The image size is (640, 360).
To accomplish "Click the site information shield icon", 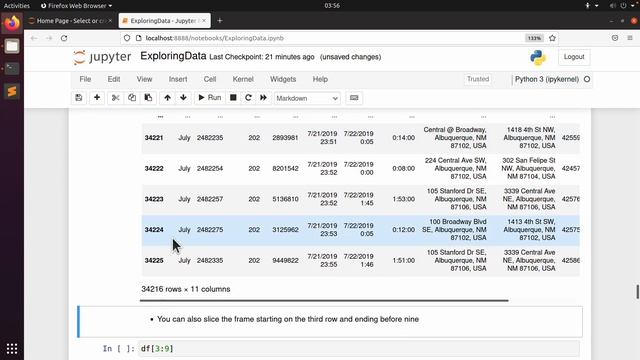I will point(127,38).
